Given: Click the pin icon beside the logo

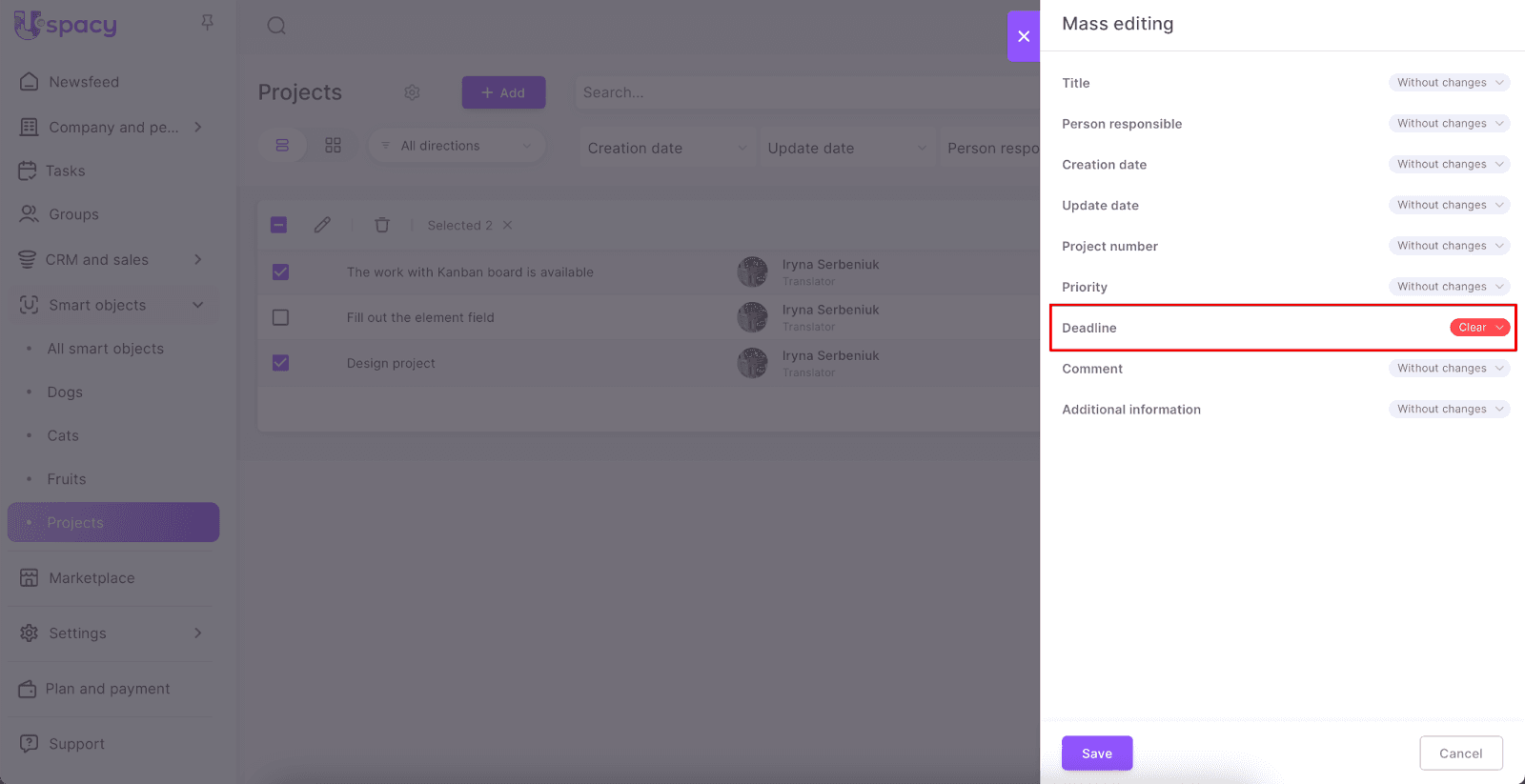Looking at the screenshot, I should pos(207,22).
